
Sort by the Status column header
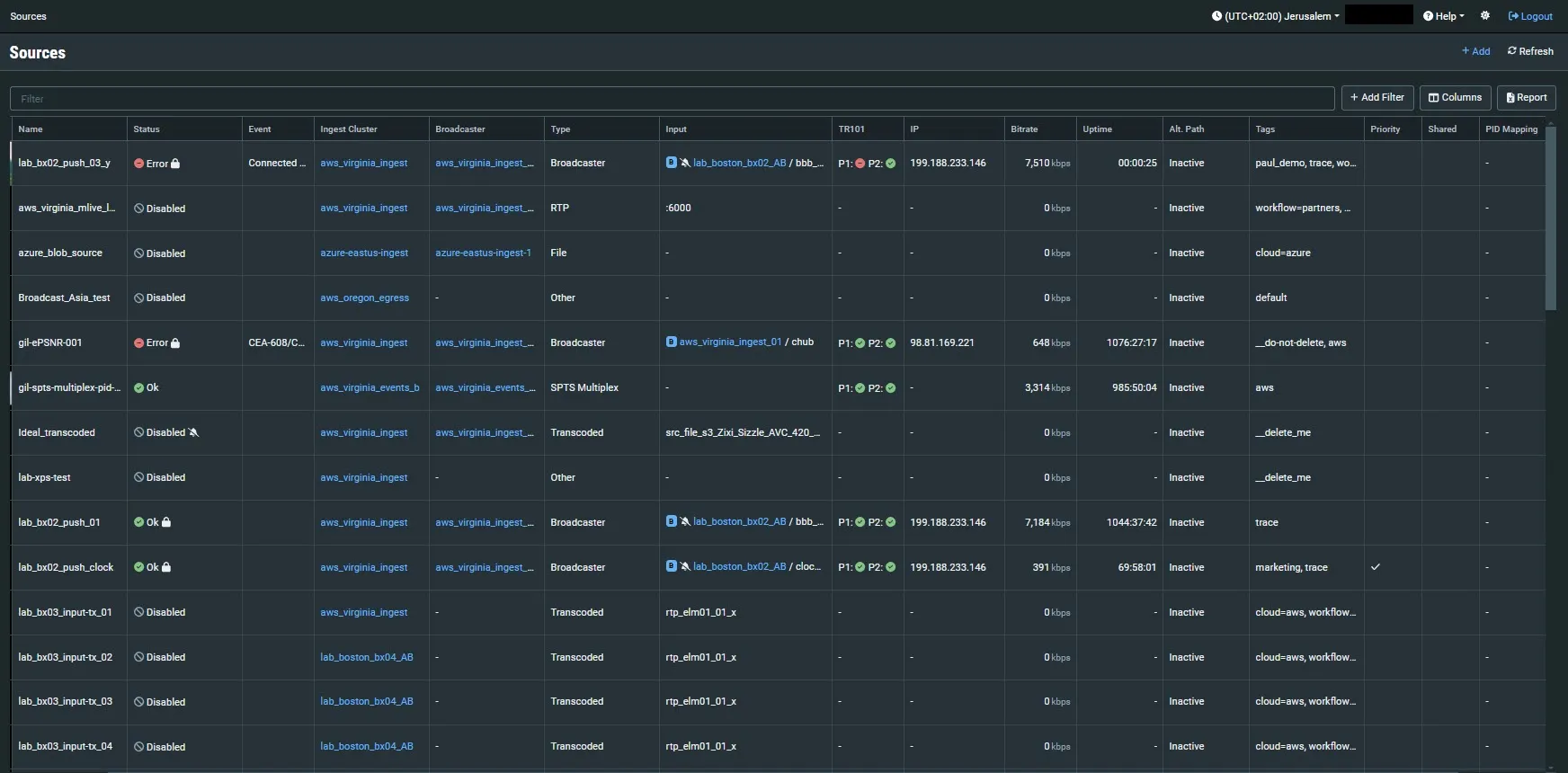(x=147, y=129)
